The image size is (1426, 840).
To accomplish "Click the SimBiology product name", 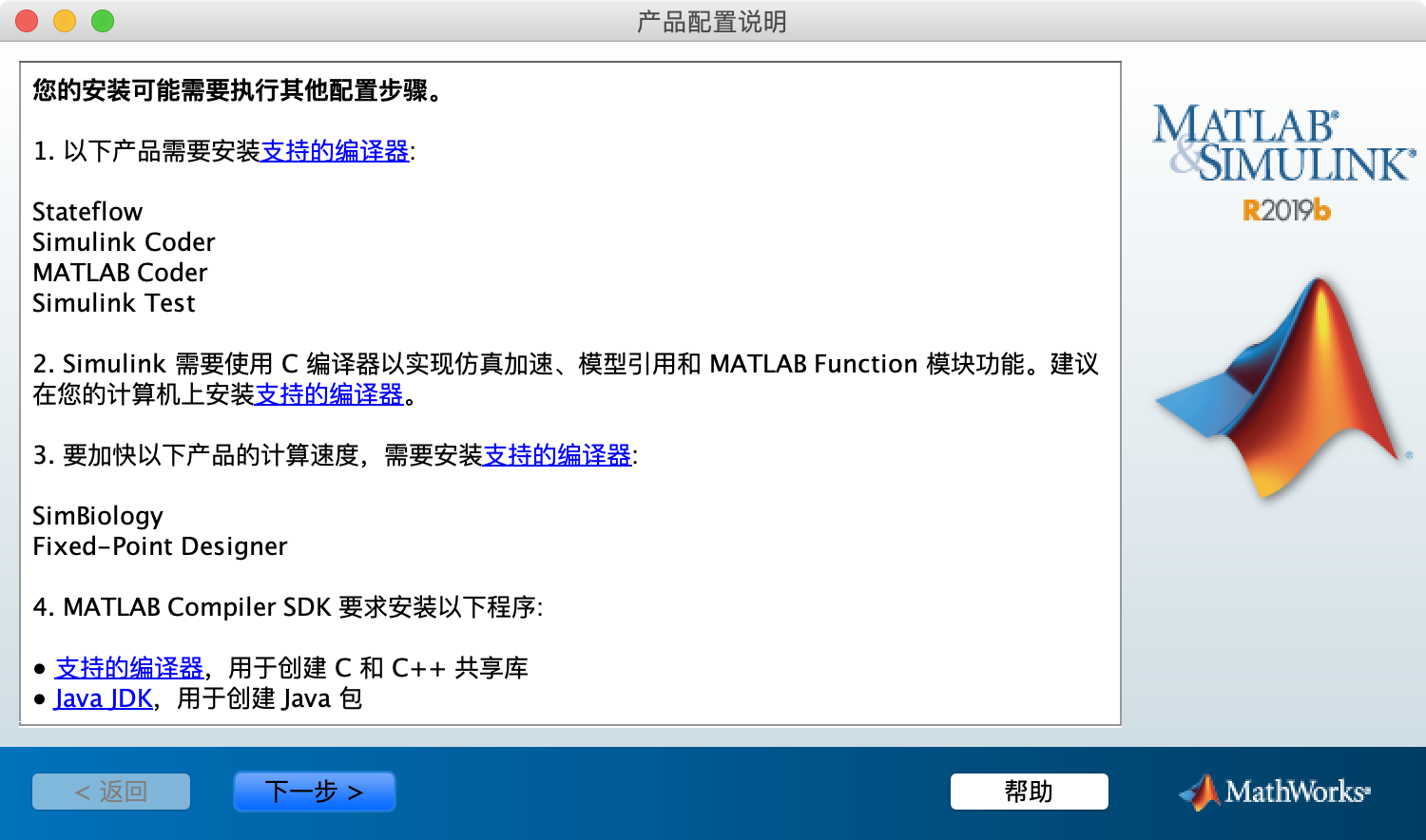I will tap(98, 516).
